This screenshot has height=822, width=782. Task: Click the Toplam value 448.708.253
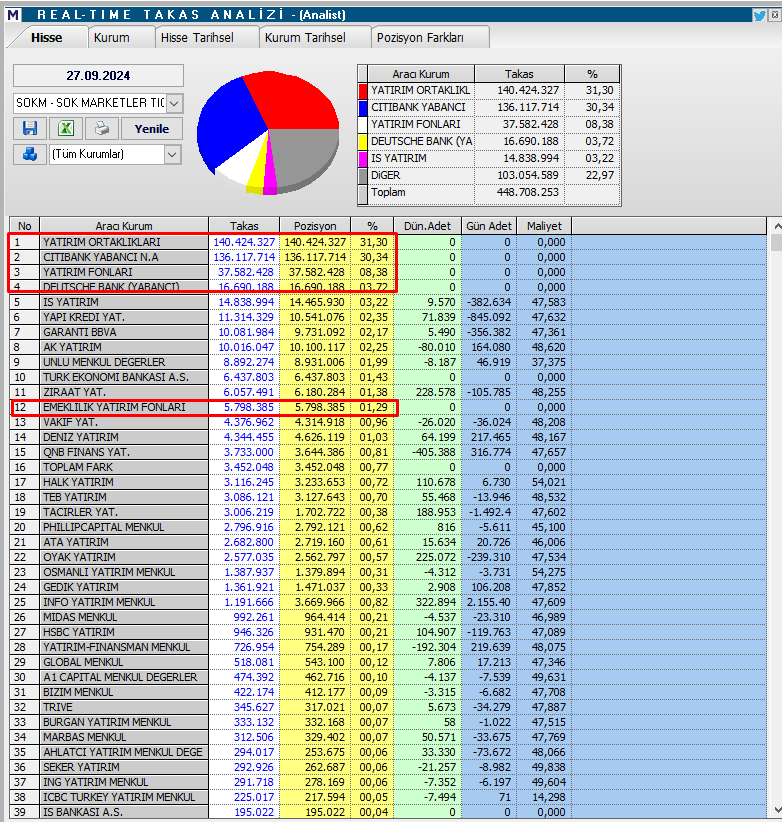(528, 192)
